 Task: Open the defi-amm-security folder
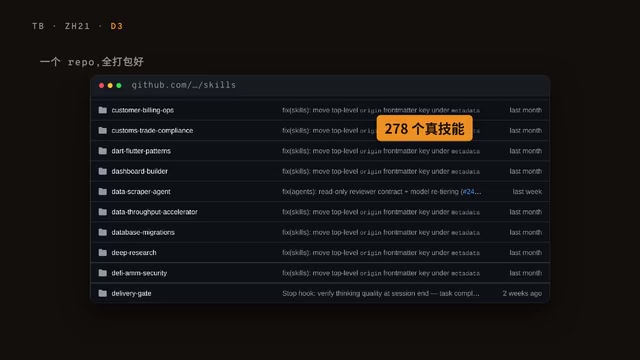pyautogui.click(x=139, y=273)
